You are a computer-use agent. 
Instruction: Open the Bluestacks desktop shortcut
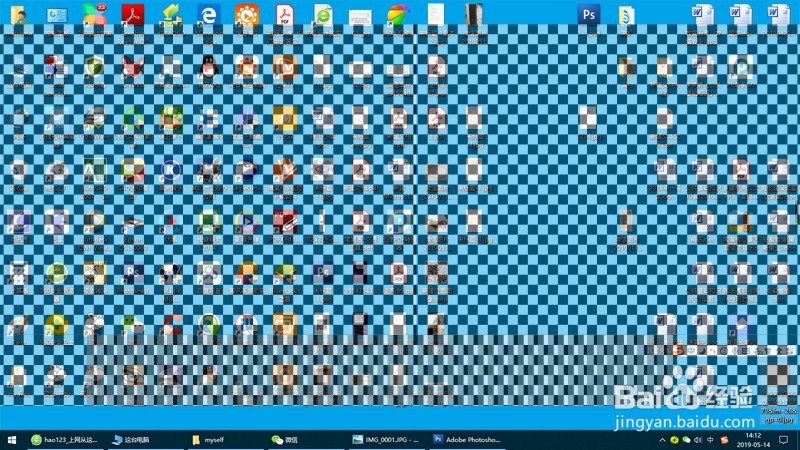point(285,274)
